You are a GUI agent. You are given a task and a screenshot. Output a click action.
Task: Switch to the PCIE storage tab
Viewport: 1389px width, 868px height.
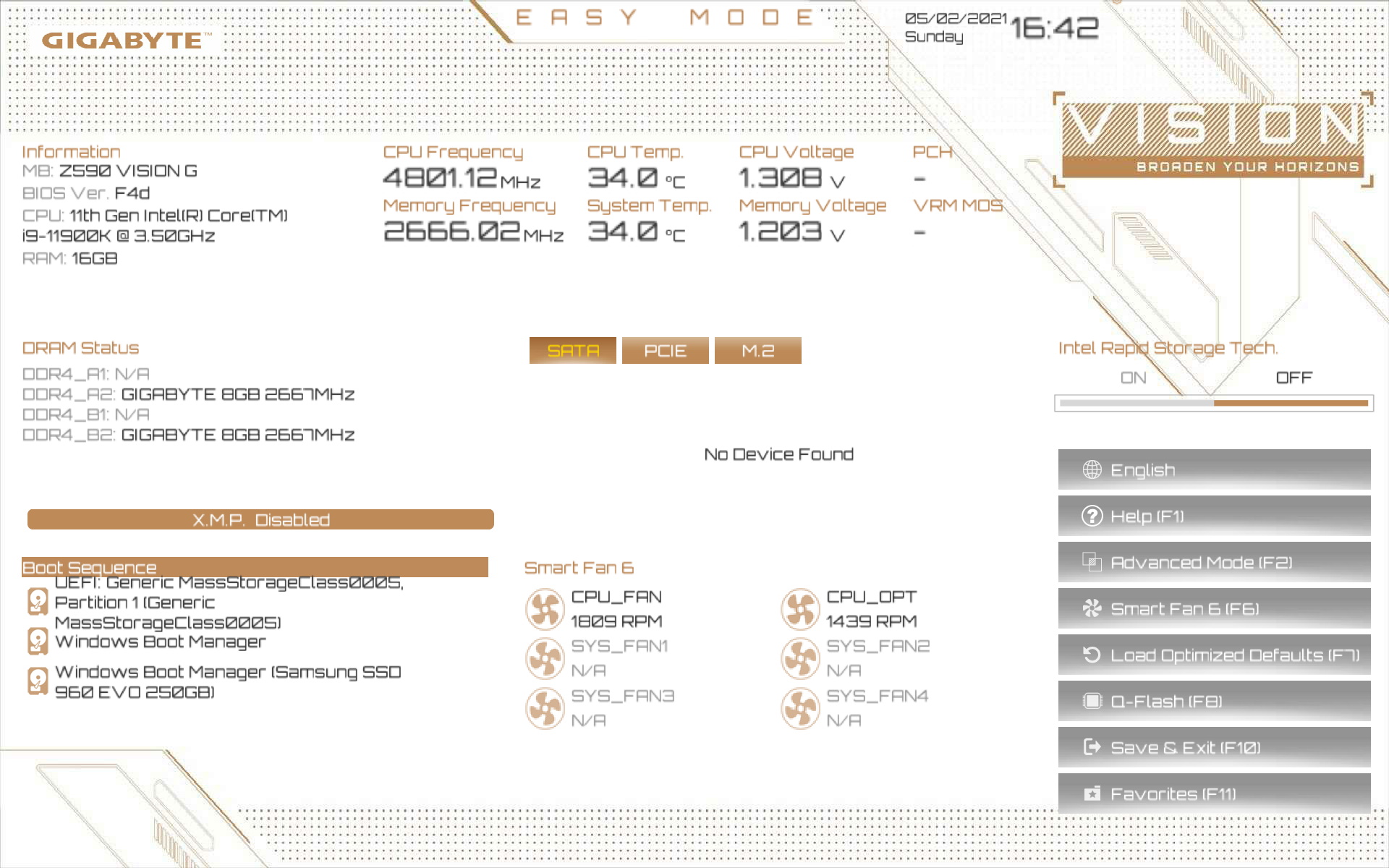coord(665,351)
